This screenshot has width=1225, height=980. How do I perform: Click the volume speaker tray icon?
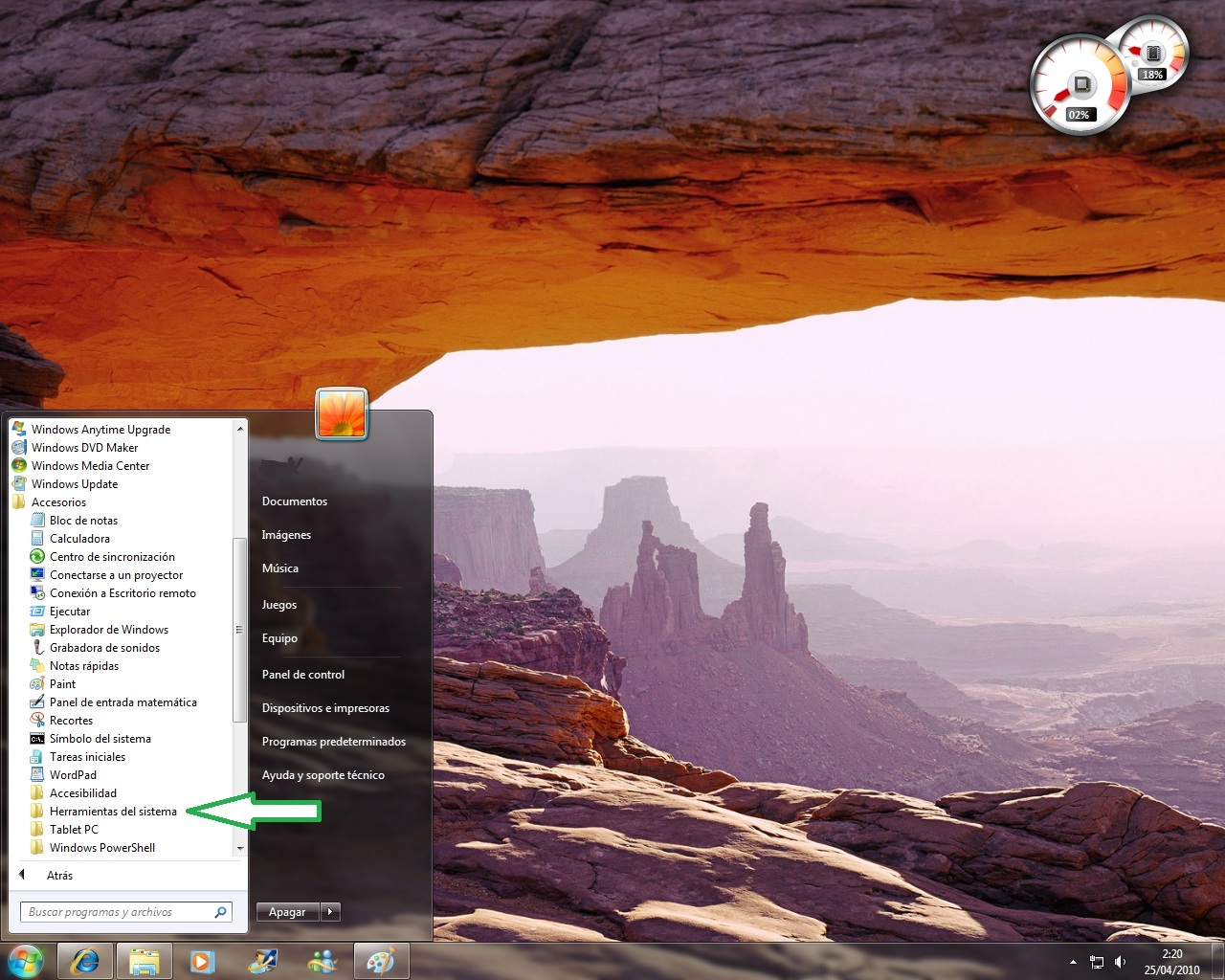1121,962
